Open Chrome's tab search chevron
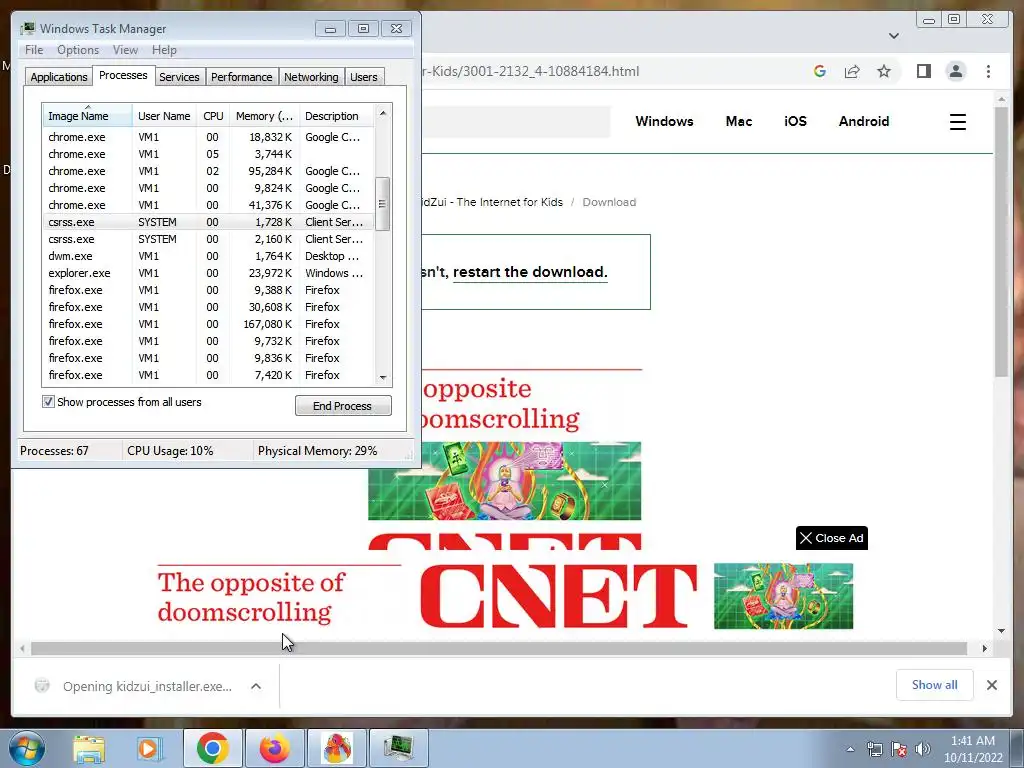Image resolution: width=1024 pixels, height=768 pixels. click(893, 35)
